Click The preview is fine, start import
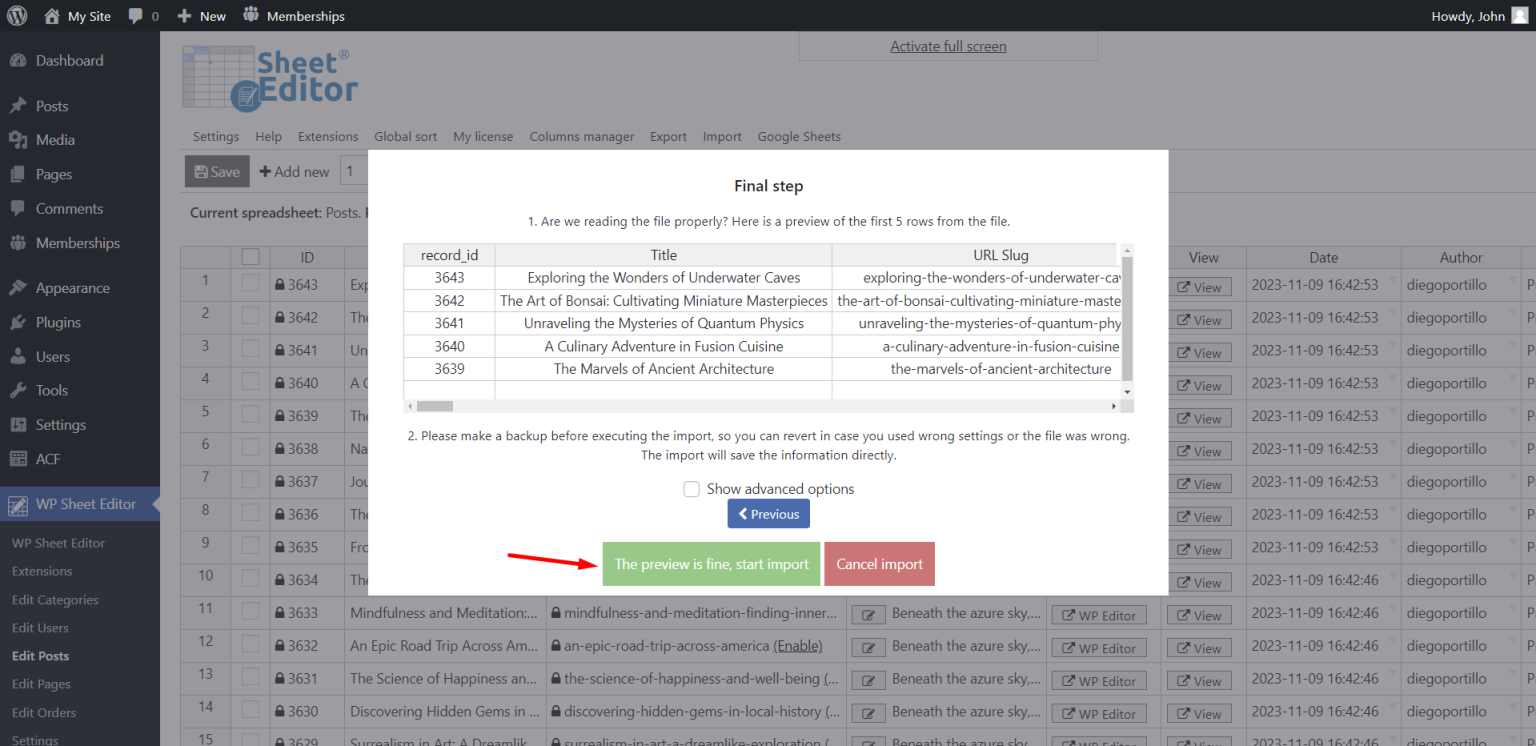Screen dimensions: 1536x746 tap(711, 563)
